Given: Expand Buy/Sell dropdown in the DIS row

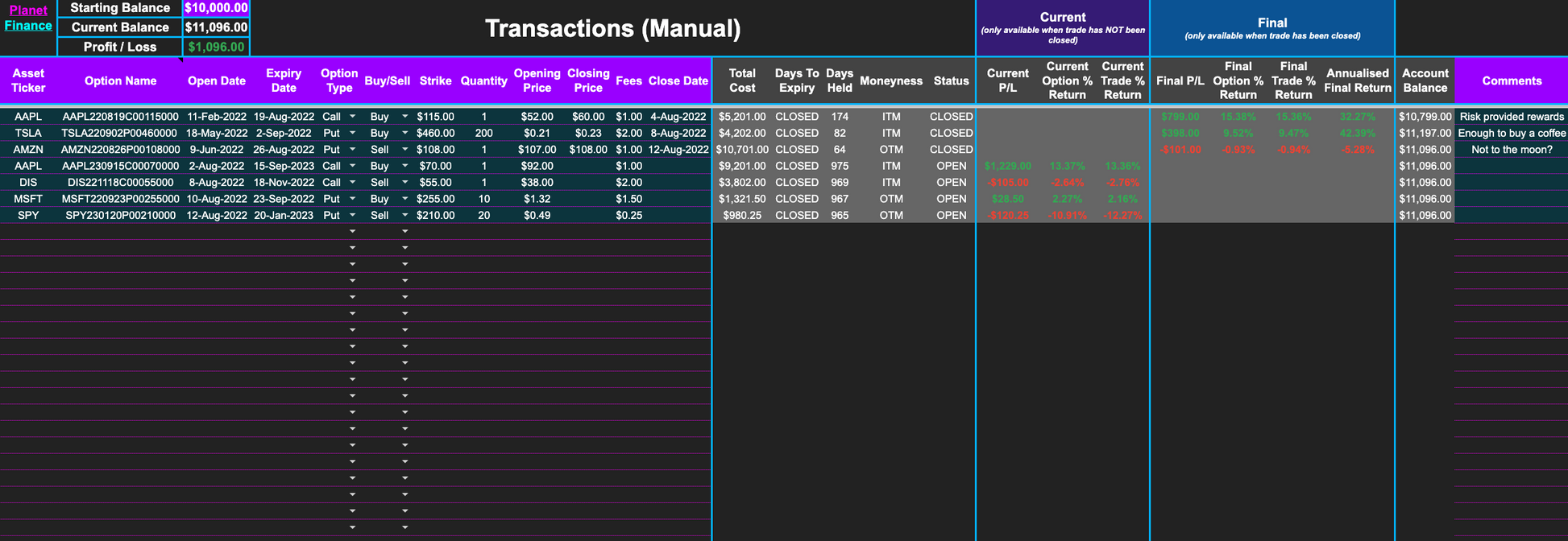Looking at the screenshot, I should tap(404, 183).
